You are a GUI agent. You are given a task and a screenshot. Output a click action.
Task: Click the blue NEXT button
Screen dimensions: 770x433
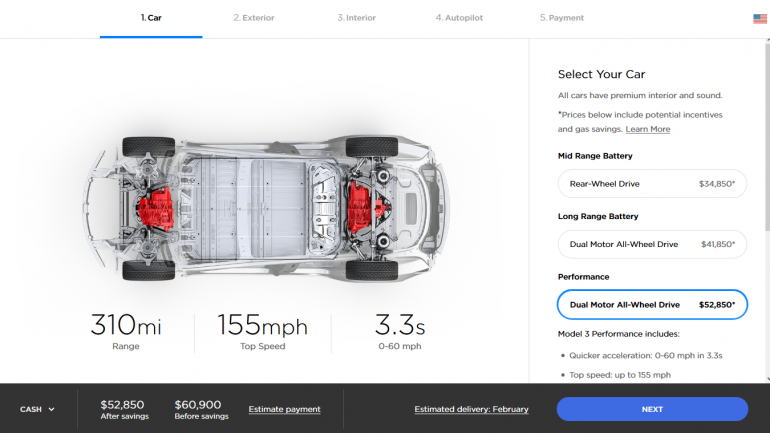pos(652,409)
